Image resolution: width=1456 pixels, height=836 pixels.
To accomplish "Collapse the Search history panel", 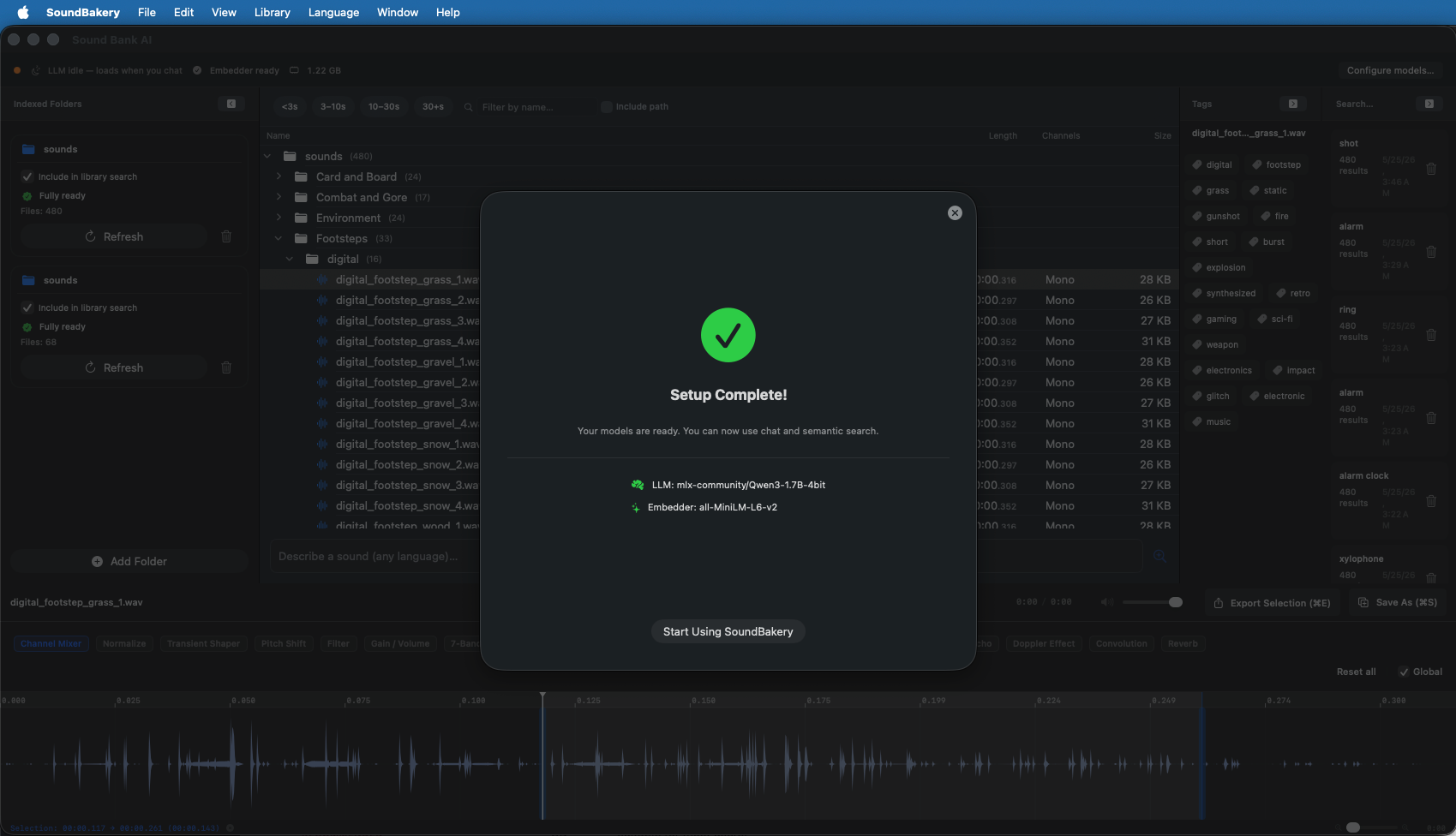I will point(1429,104).
